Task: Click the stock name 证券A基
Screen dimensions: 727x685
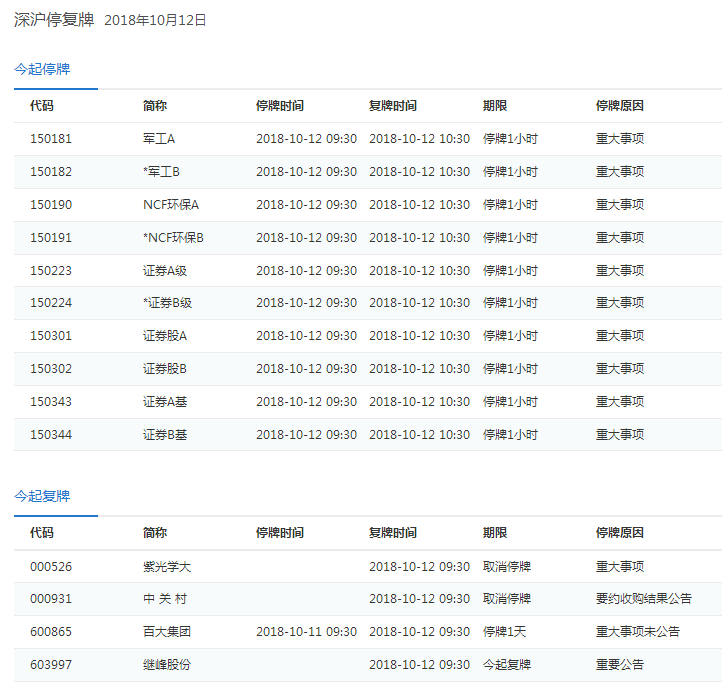Action: tap(166, 402)
